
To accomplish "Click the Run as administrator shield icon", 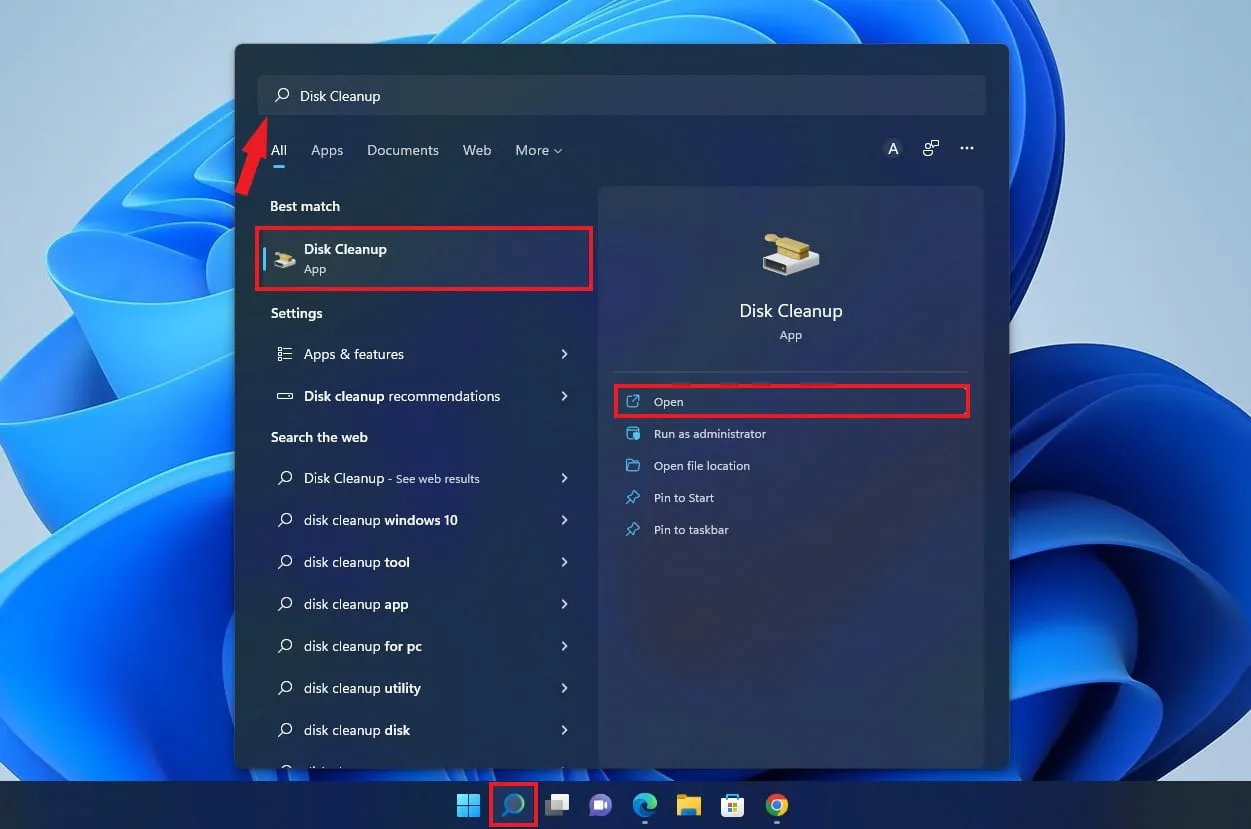I will tap(633, 434).
